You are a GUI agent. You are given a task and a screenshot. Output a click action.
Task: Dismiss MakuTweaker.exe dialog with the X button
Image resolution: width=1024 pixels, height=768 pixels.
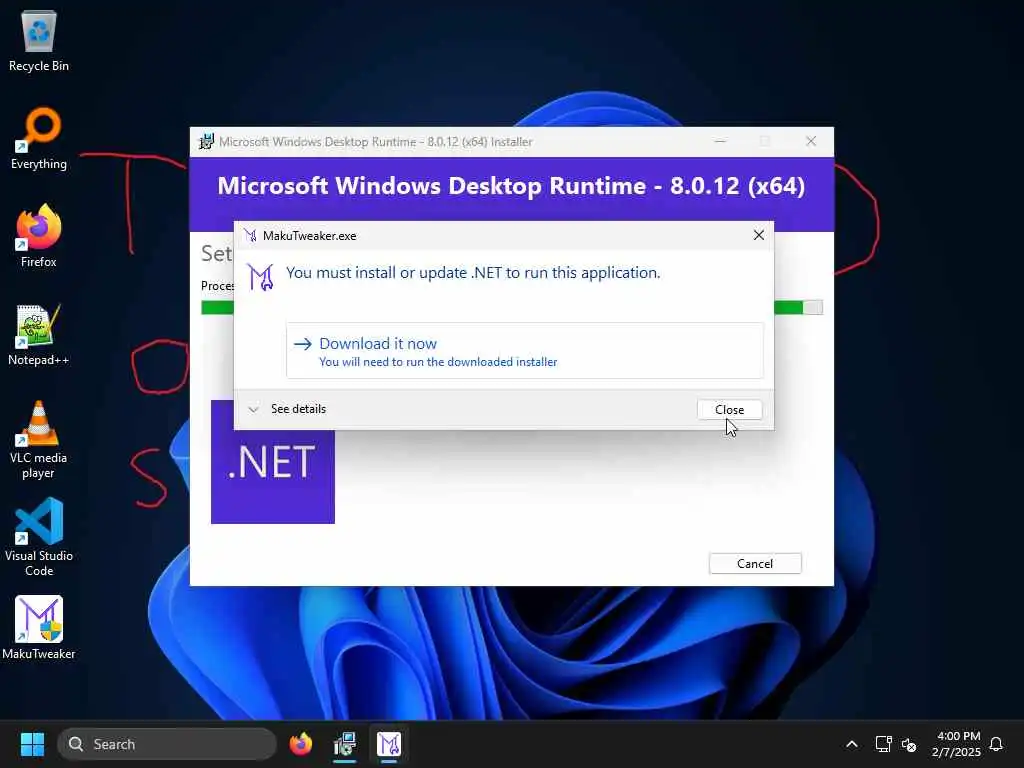758,235
